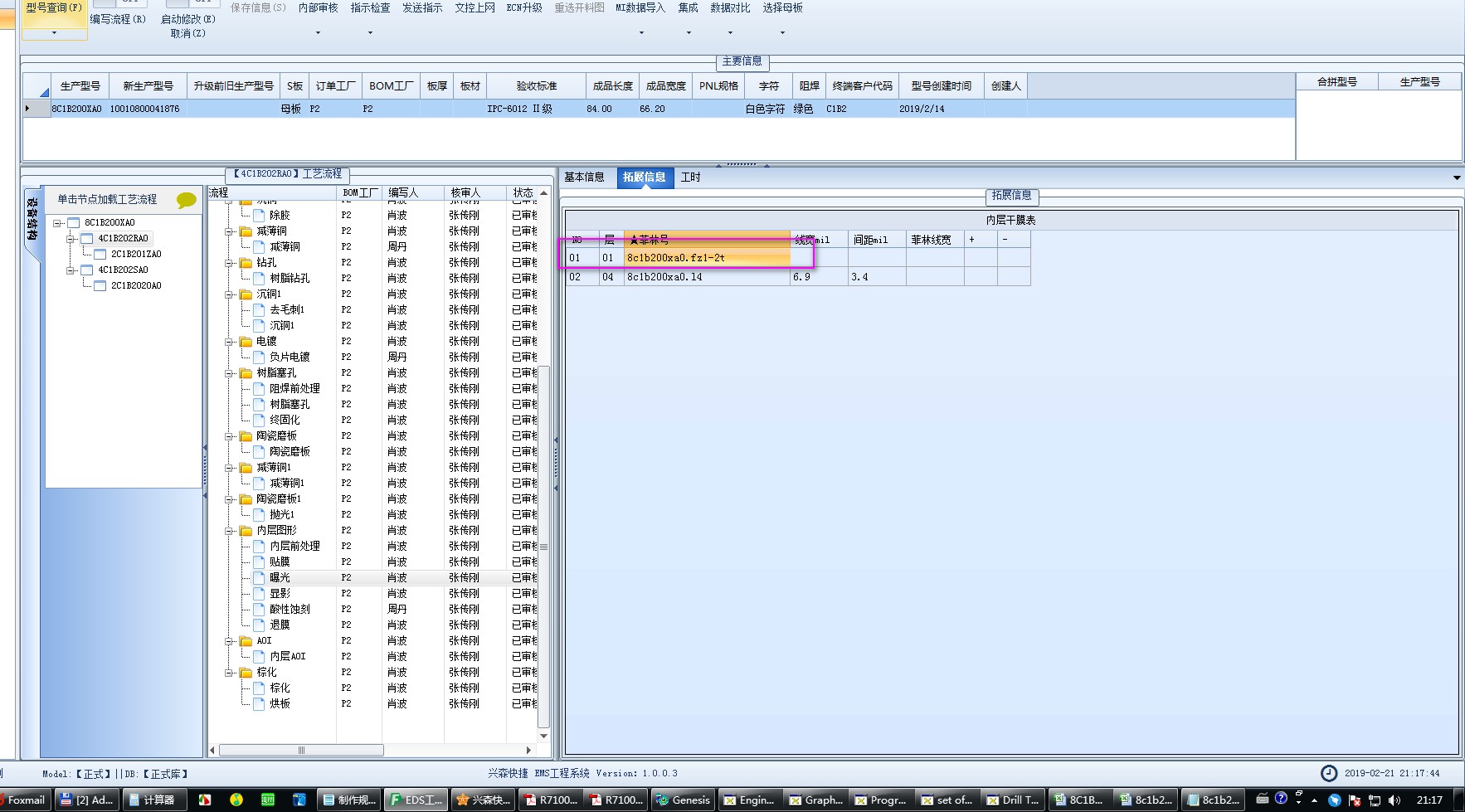Select the 4C1B202RA0 tree node
This screenshot has width=1465, height=812.
[123, 239]
